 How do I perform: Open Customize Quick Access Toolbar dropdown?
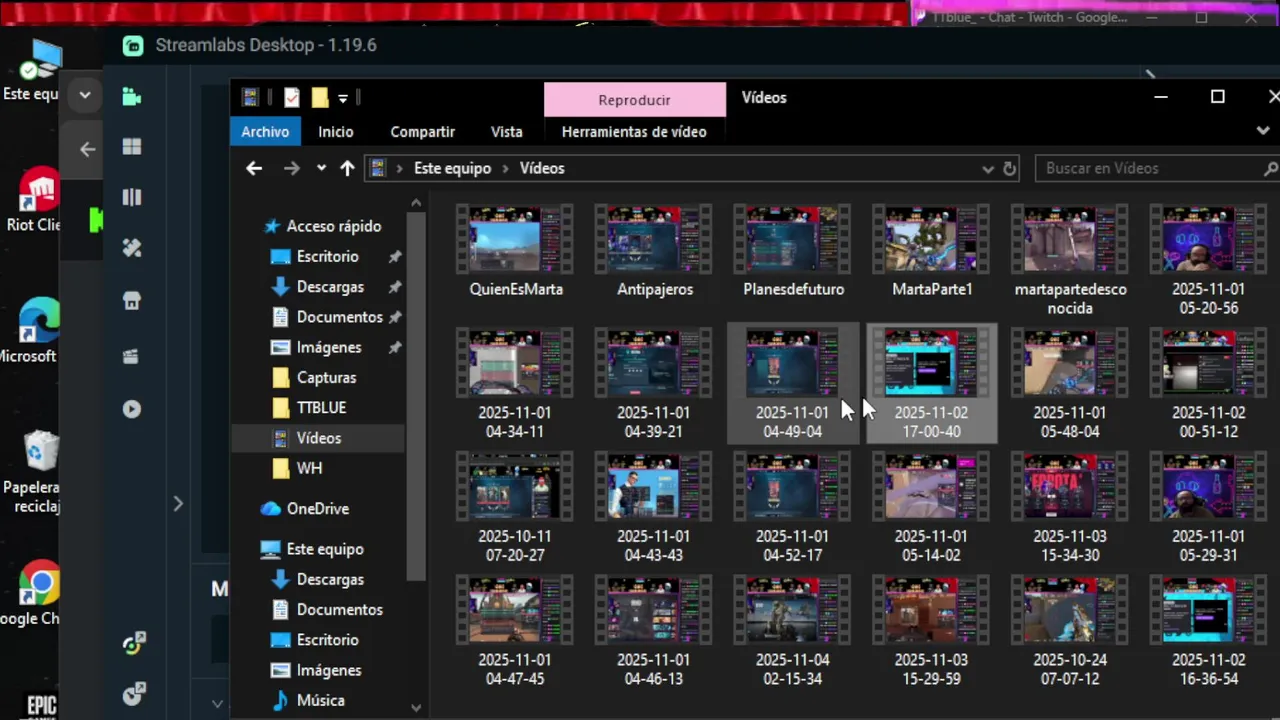pyautogui.click(x=342, y=98)
